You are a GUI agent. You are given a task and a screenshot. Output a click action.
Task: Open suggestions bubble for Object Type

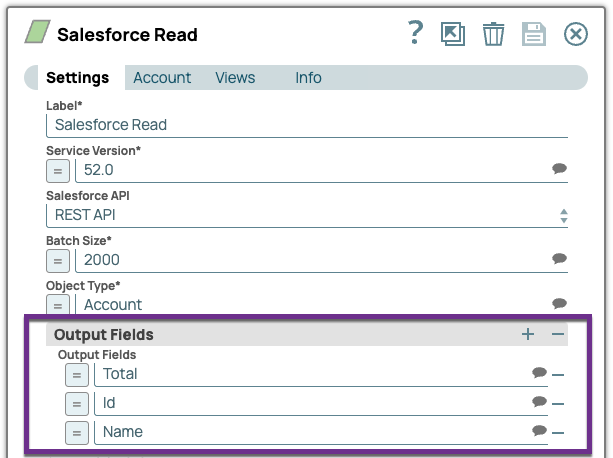(559, 303)
